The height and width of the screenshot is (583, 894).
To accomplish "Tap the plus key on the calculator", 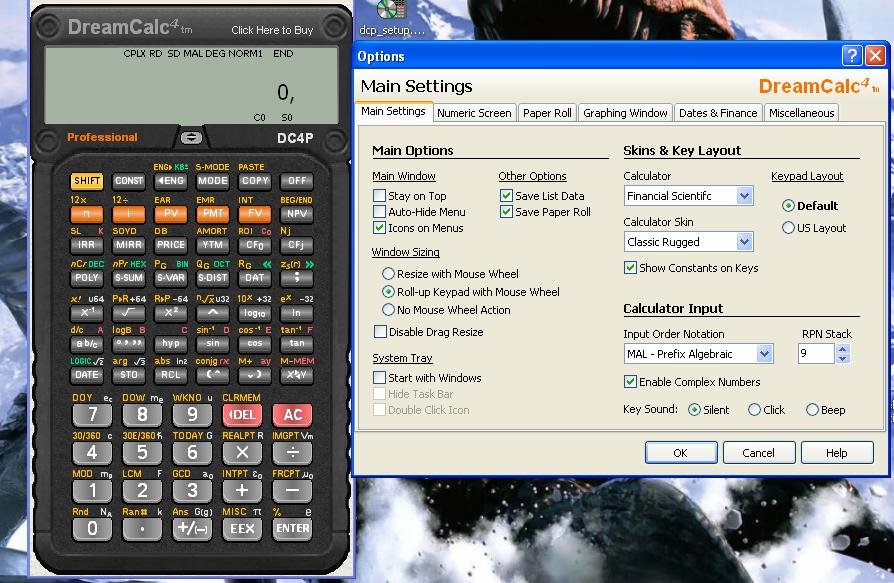I will (x=242, y=490).
